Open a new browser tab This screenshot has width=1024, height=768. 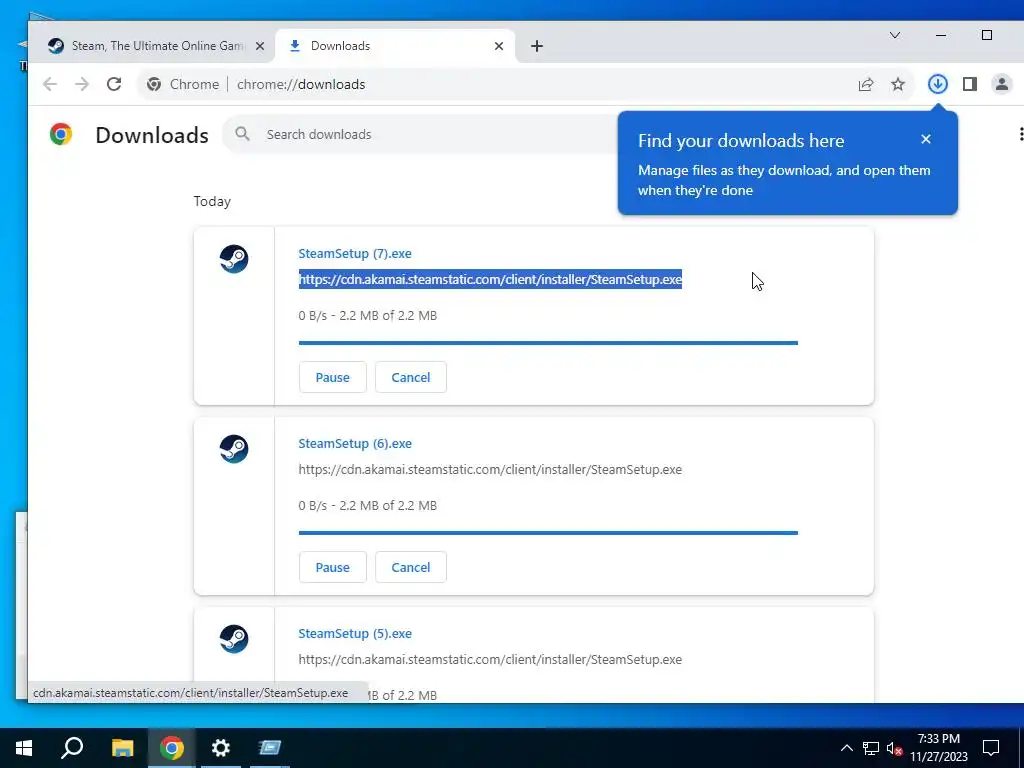coord(537,46)
